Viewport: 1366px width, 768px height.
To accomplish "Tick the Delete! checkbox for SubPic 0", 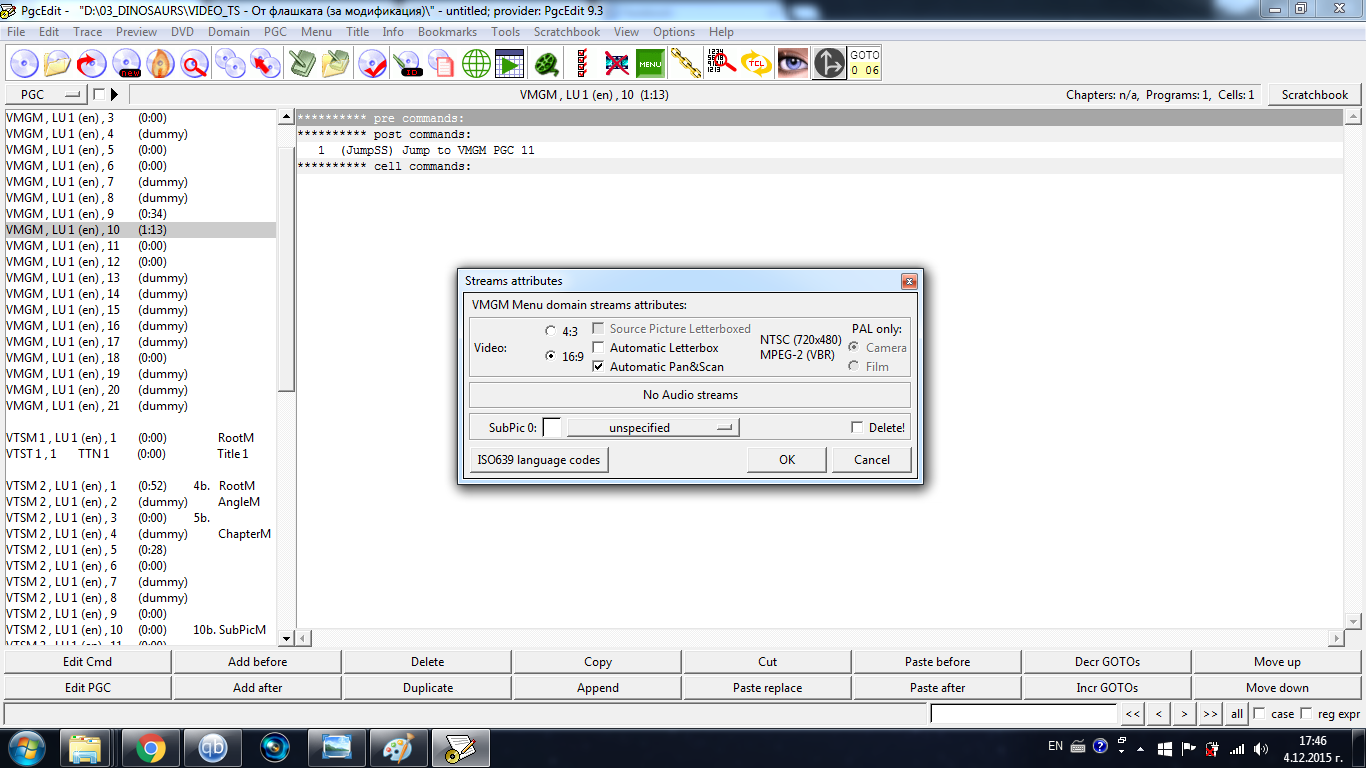I will [857, 427].
